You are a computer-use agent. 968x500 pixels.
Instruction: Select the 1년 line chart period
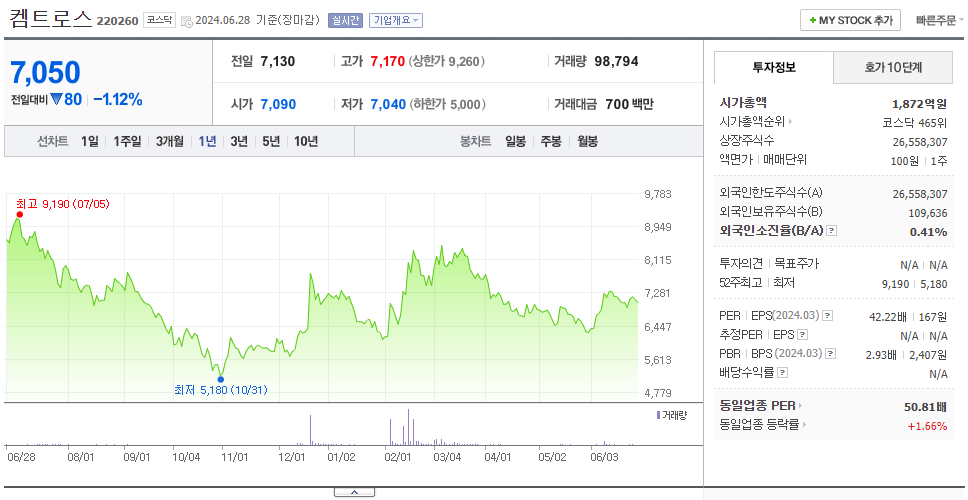[207, 141]
